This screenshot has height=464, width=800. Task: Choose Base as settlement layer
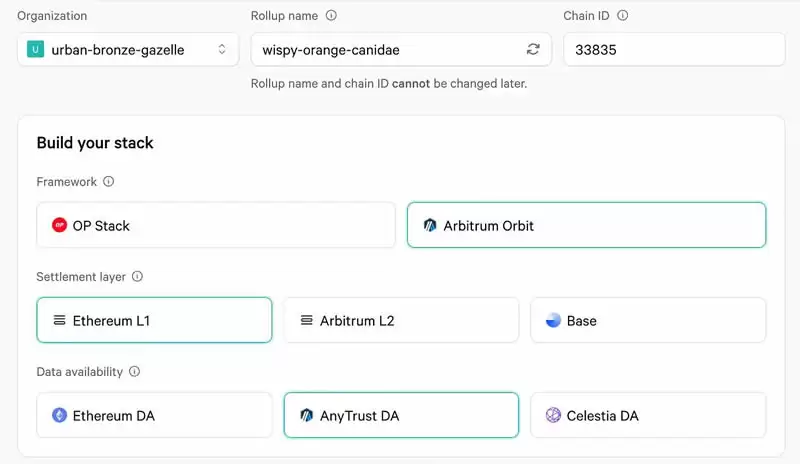click(647, 321)
